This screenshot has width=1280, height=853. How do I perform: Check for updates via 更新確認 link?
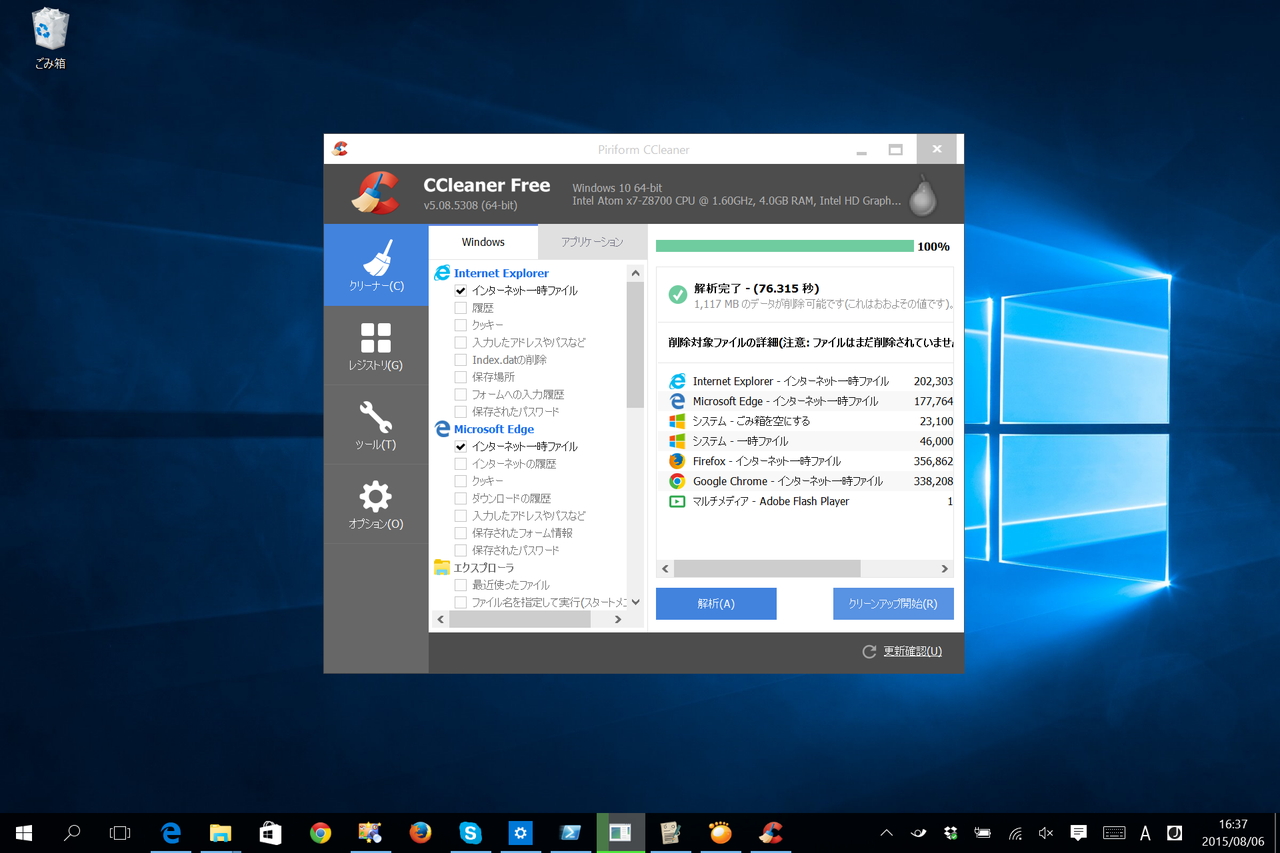(910, 651)
